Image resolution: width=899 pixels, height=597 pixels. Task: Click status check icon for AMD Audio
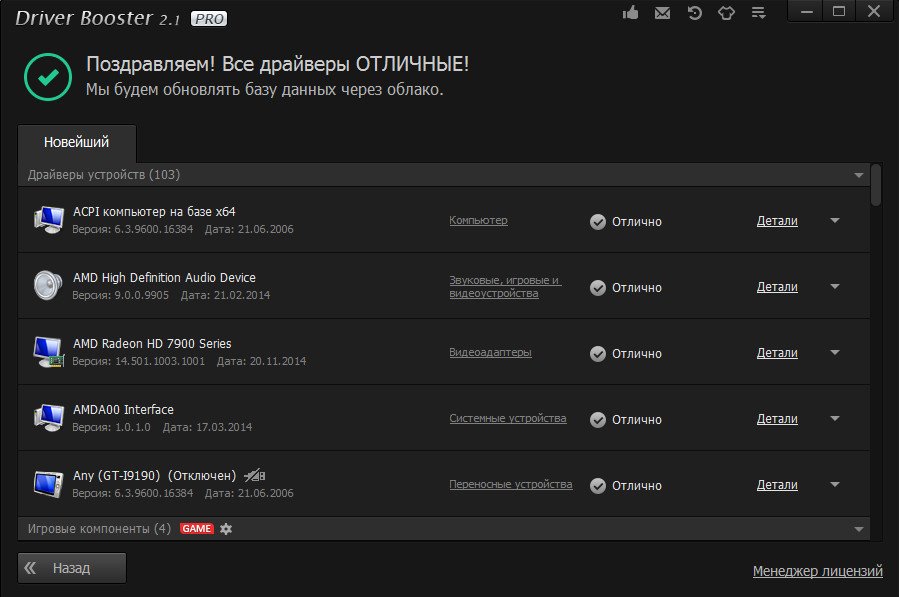coord(597,288)
